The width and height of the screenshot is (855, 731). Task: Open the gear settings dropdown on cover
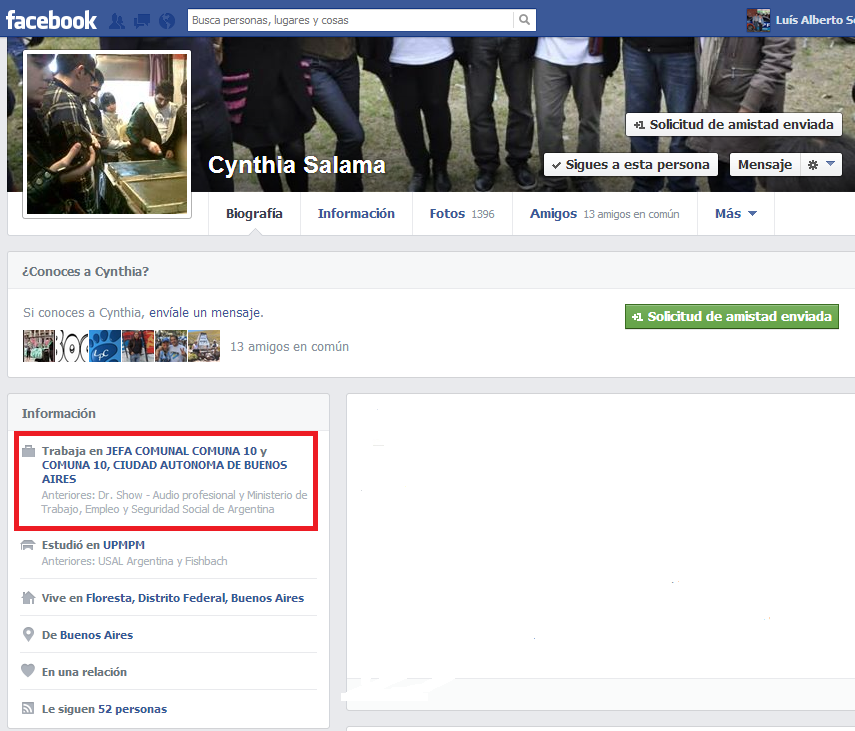(820, 165)
